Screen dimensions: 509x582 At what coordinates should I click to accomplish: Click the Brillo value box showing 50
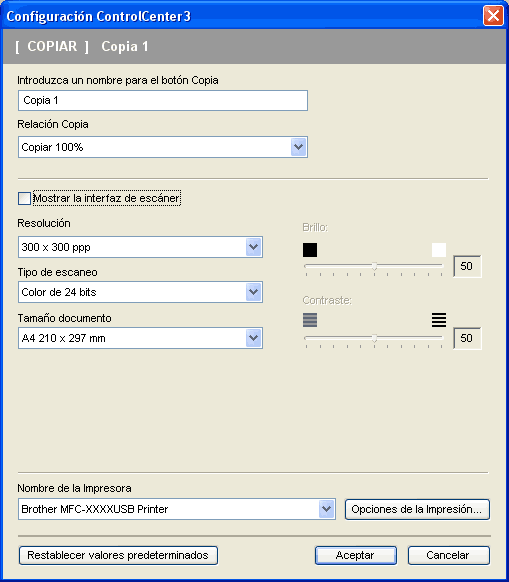pos(467,266)
